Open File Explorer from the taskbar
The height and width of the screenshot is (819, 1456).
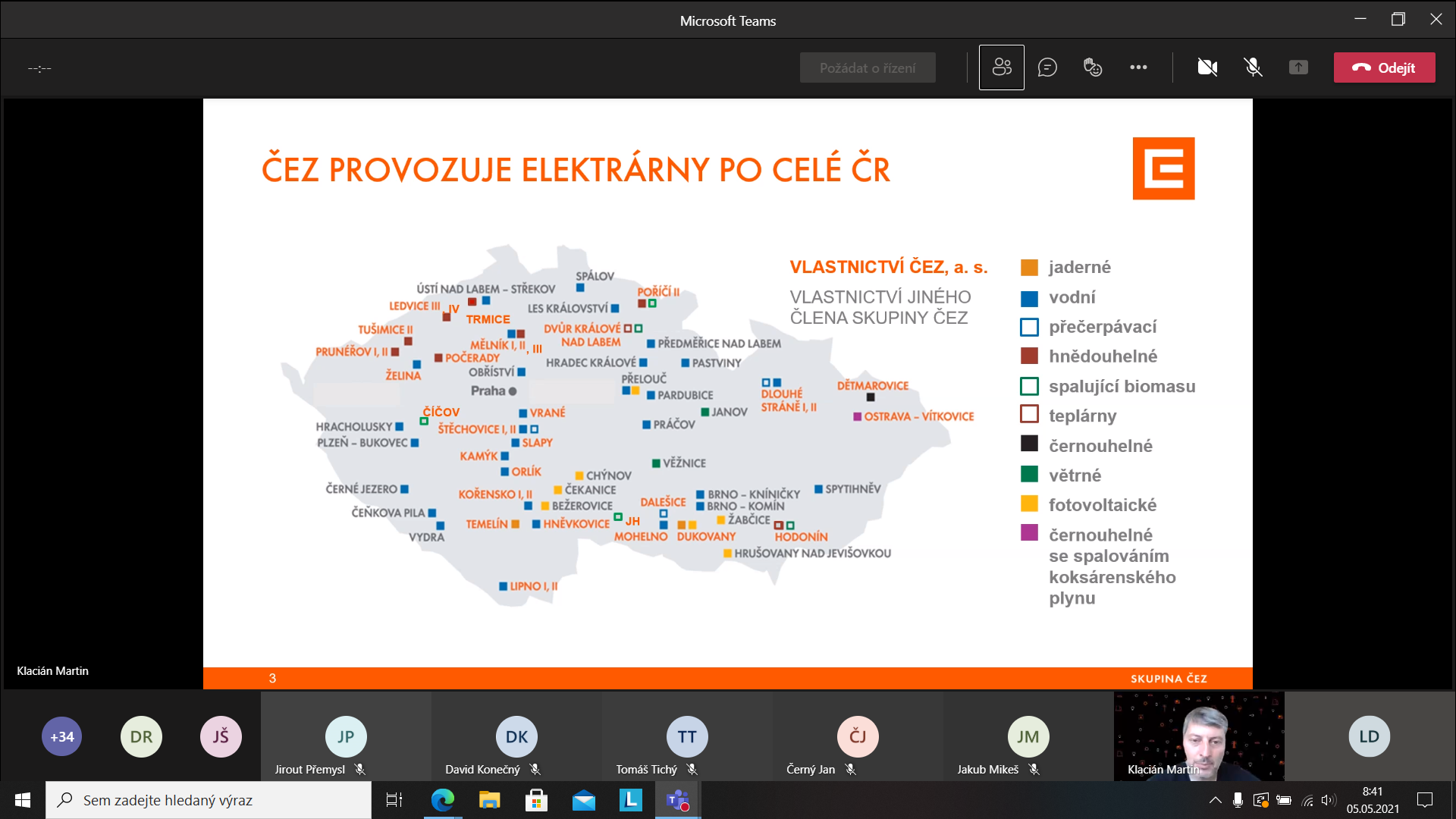[489, 800]
